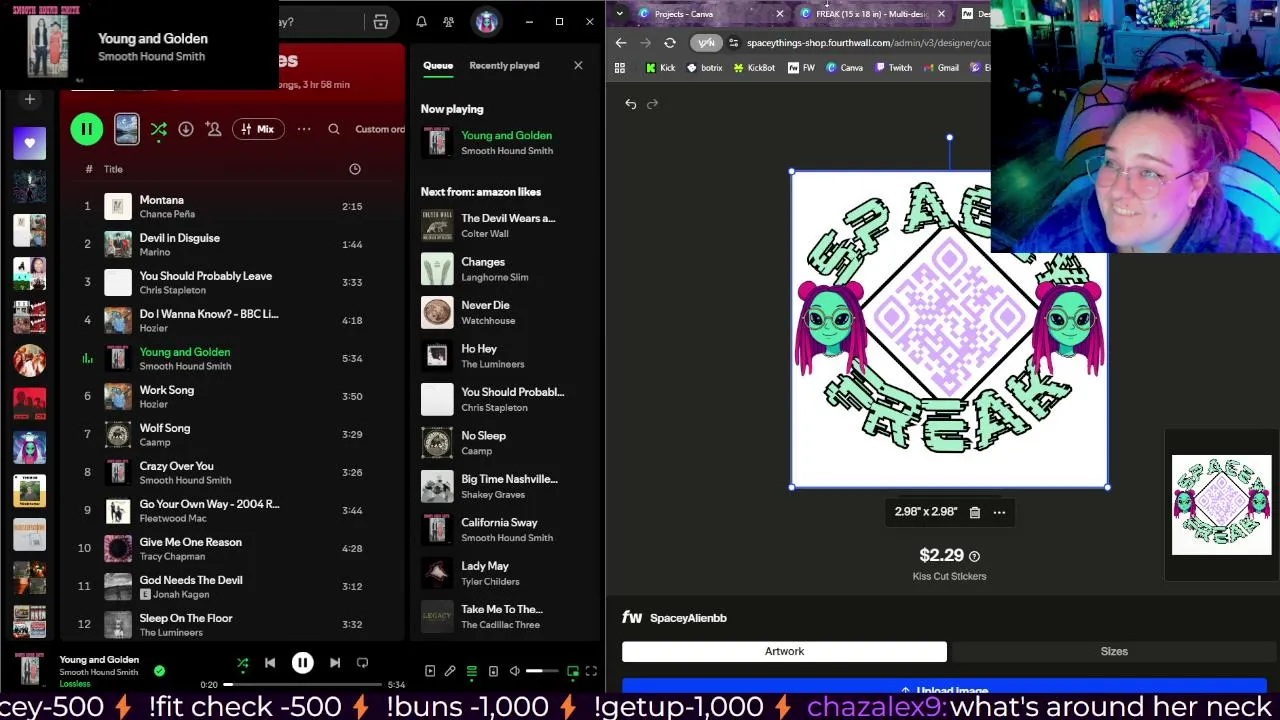
Task: Open the Mix button in Spotify
Action: (x=256, y=129)
